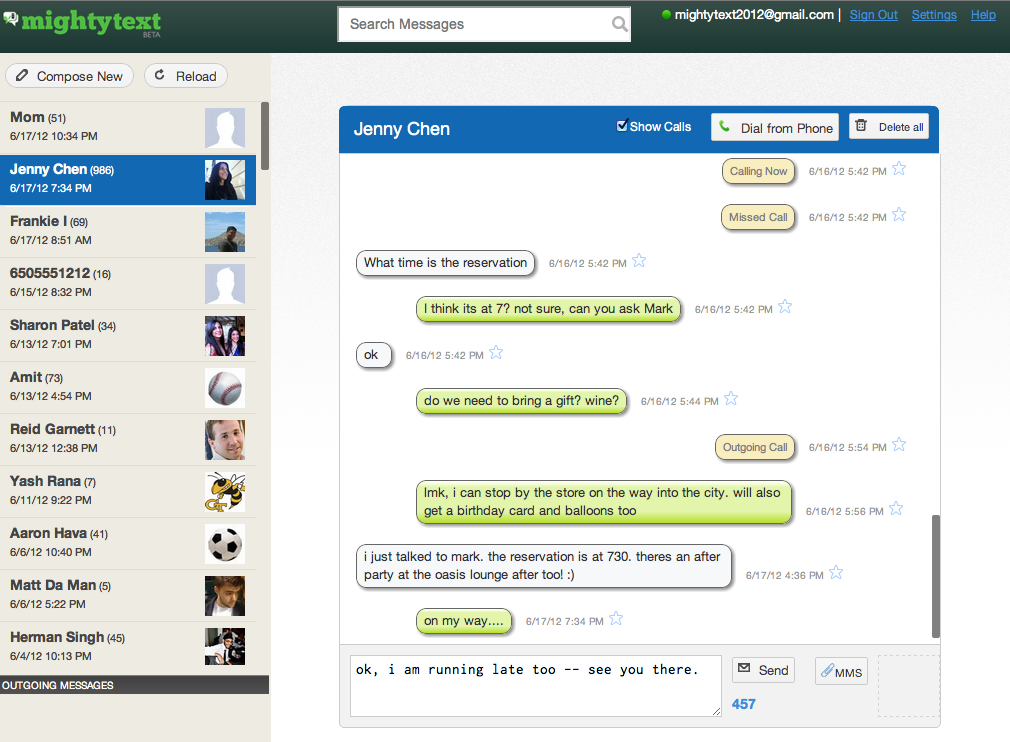Screen dimensions: 1010x742
Task: Star the "ok" message
Action: pos(496,353)
